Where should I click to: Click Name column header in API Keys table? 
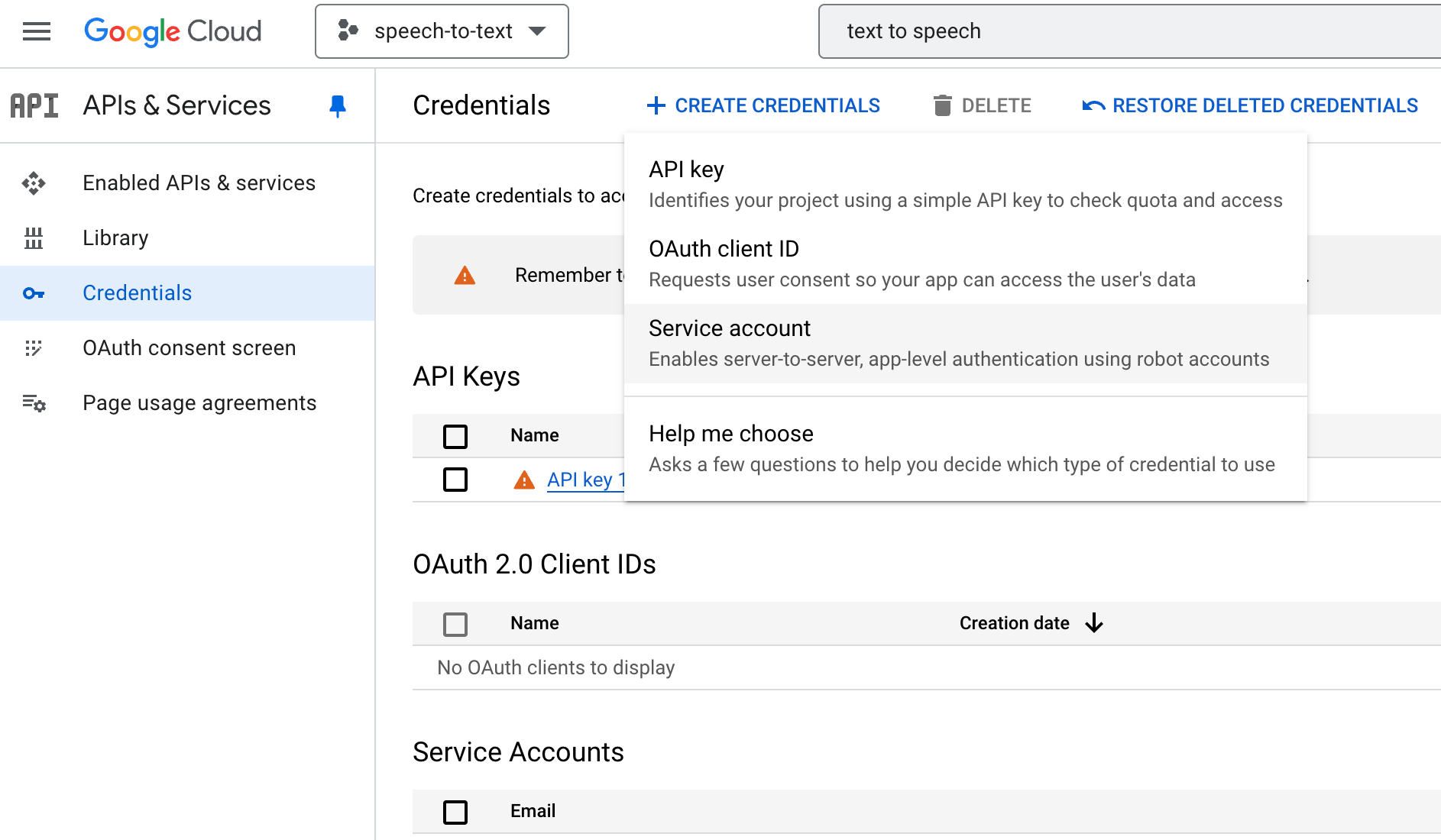click(x=535, y=435)
